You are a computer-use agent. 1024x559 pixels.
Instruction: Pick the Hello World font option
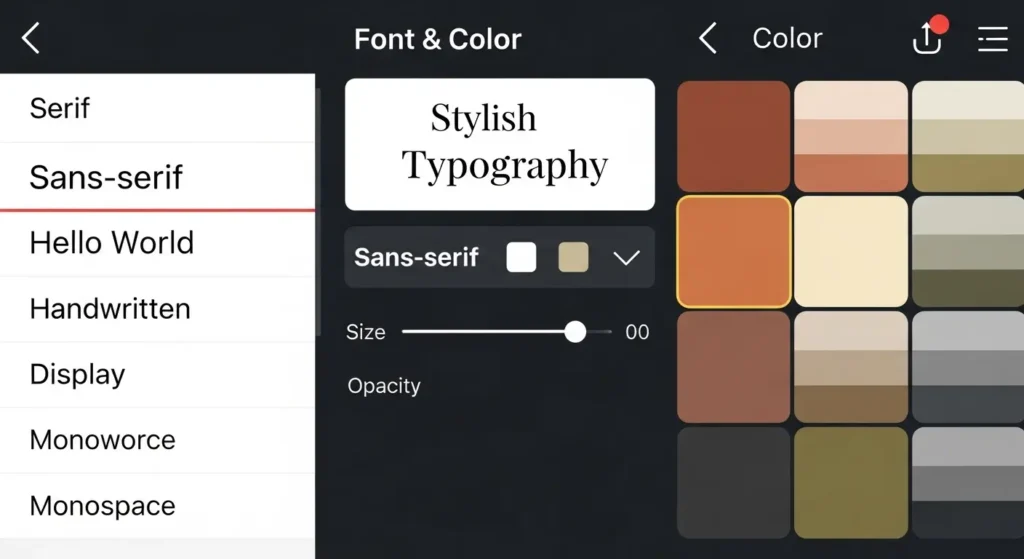pyautogui.click(x=111, y=243)
